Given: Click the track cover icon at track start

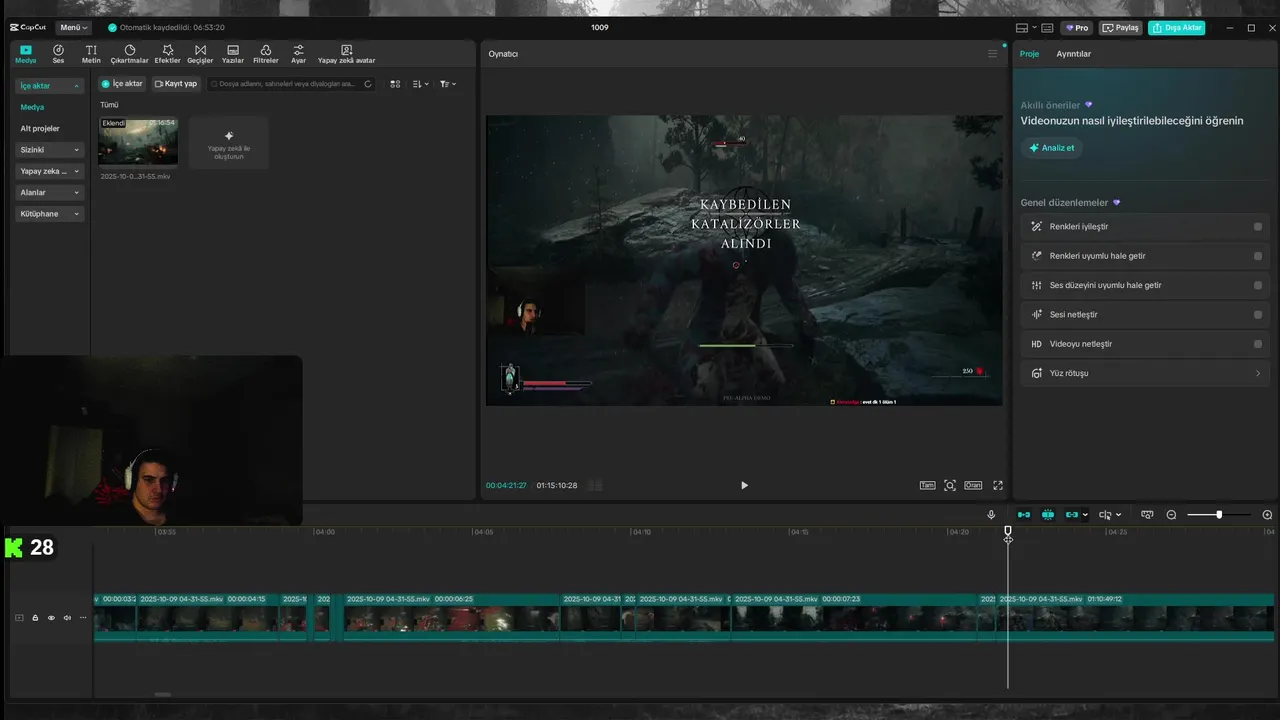Looking at the screenshot, I should (18, 618).
